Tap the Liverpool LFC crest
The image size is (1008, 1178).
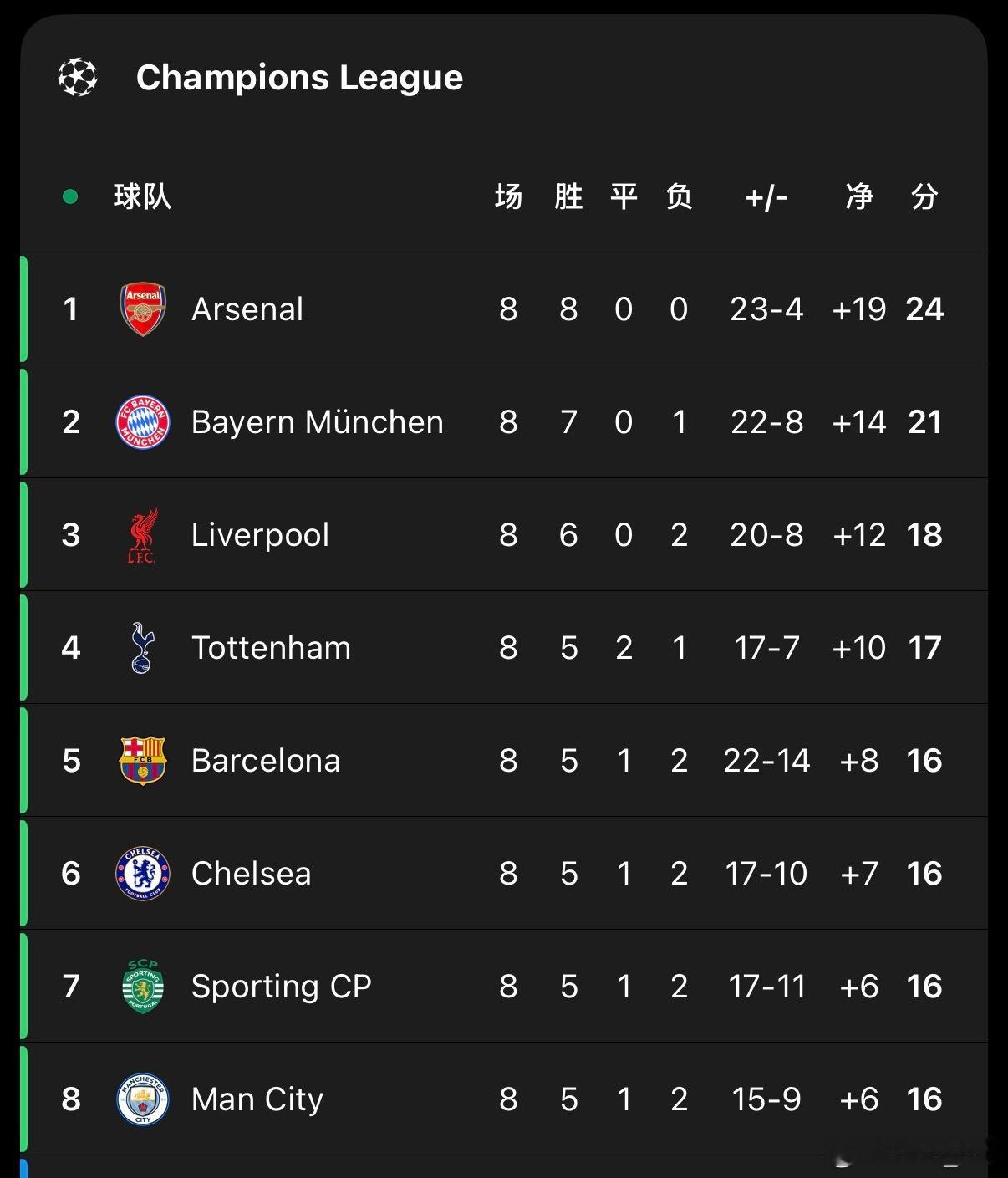click(143, 535)
